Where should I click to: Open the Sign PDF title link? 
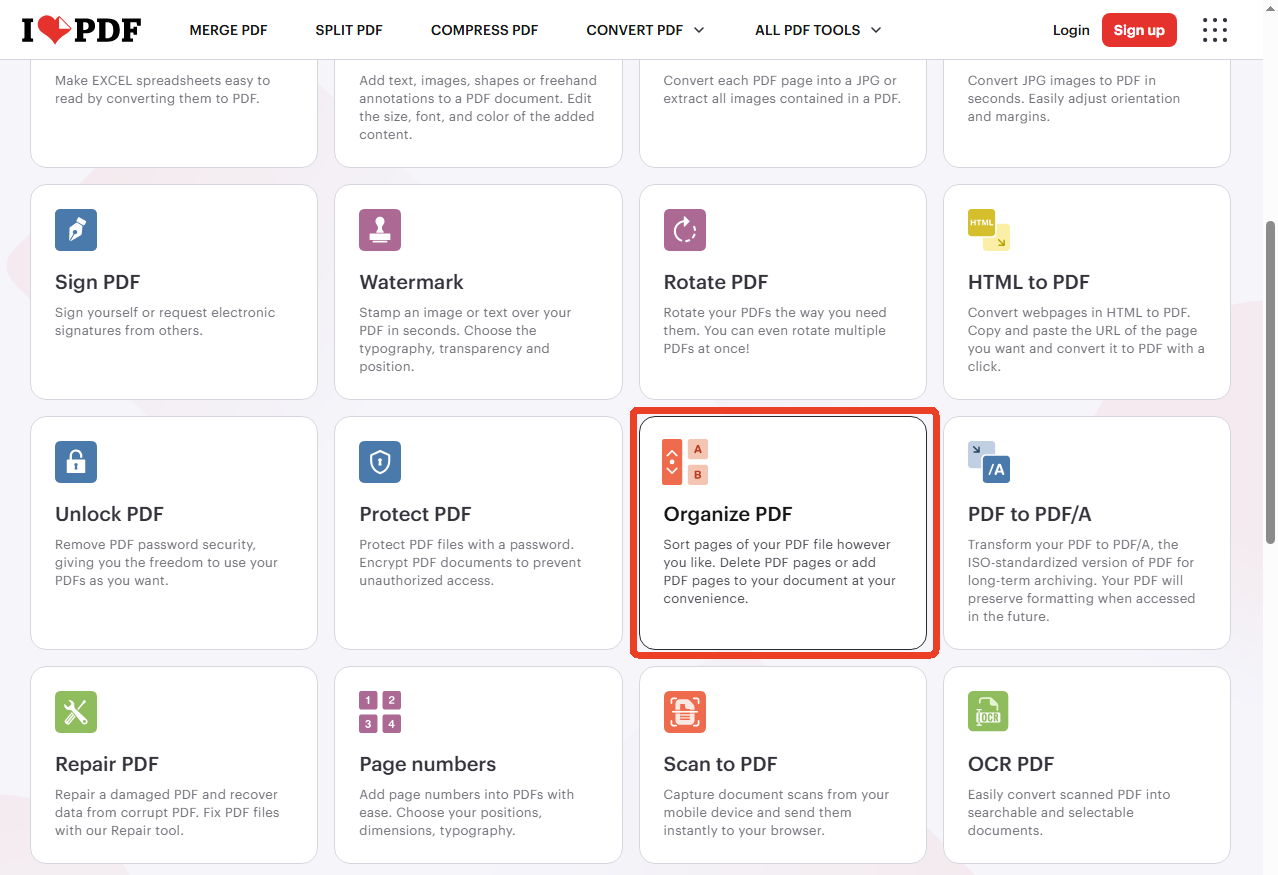tap(98, 282)
